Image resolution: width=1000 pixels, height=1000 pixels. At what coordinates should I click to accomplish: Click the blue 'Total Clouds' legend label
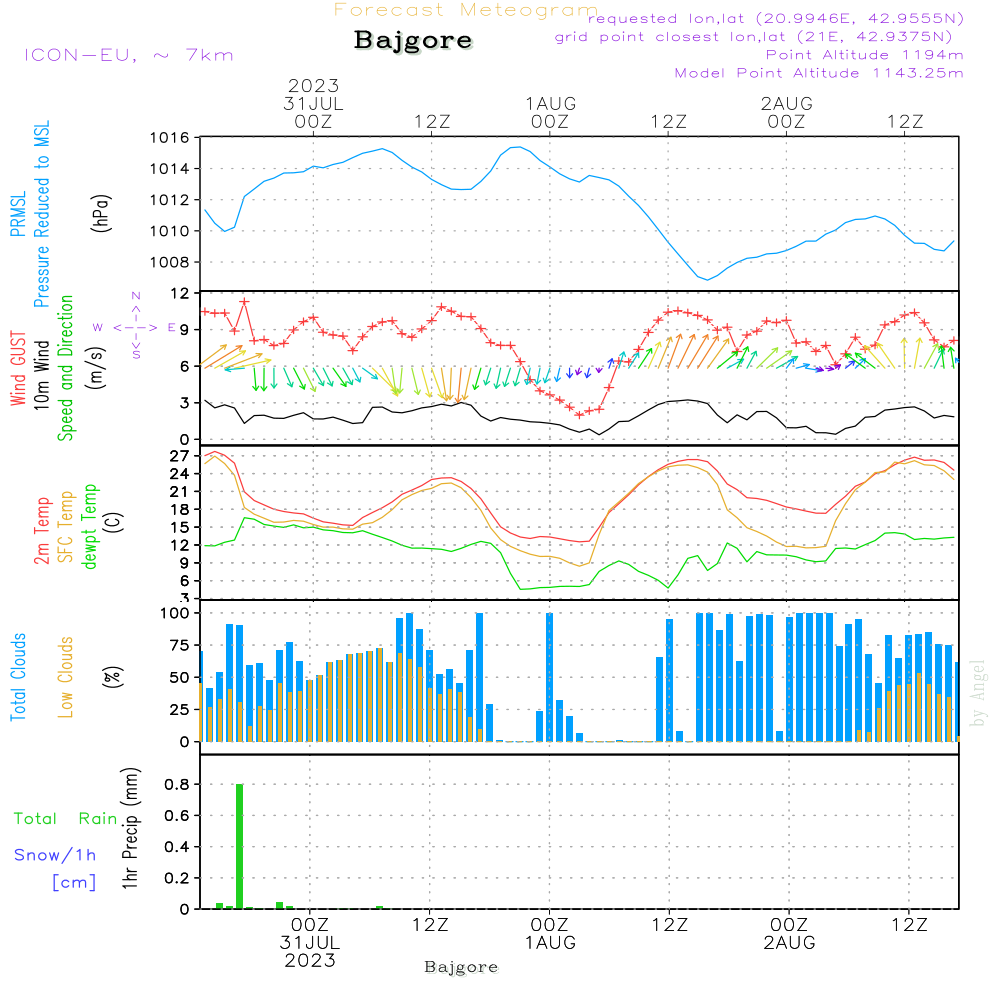(18, 677)
